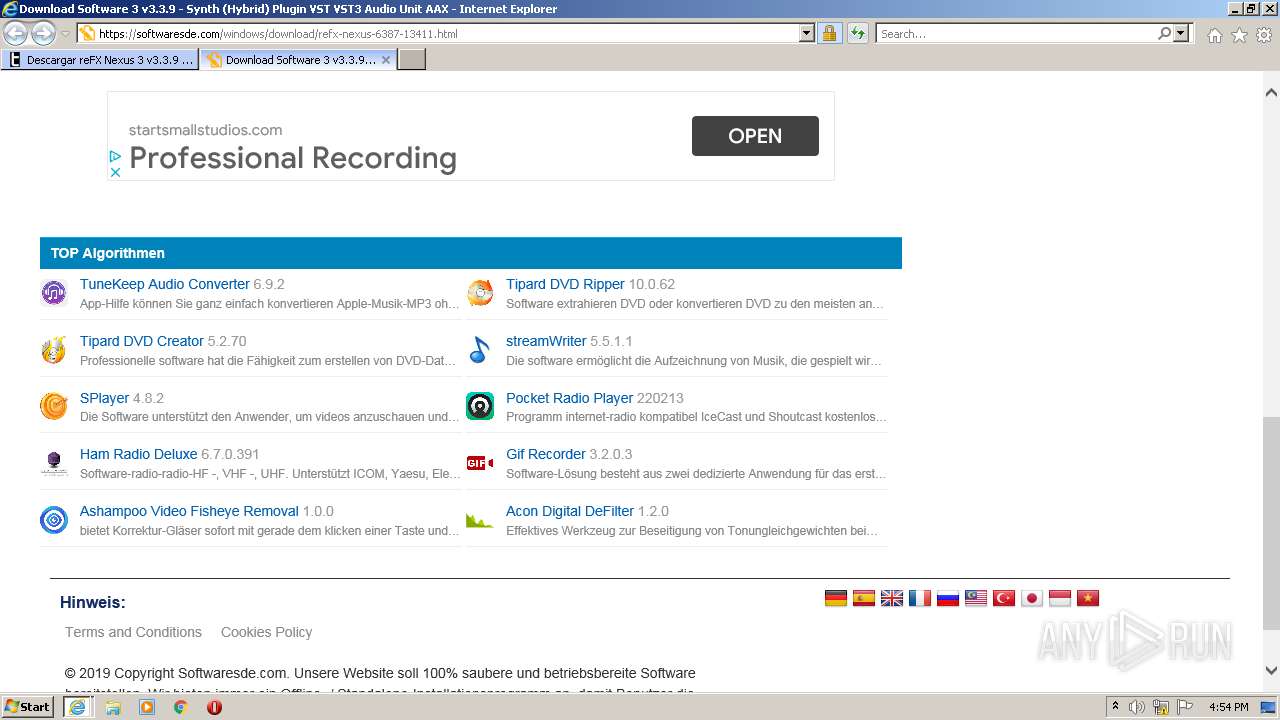
Task: Open Chrome from the taskbar
Action: [x=181, y=707]
